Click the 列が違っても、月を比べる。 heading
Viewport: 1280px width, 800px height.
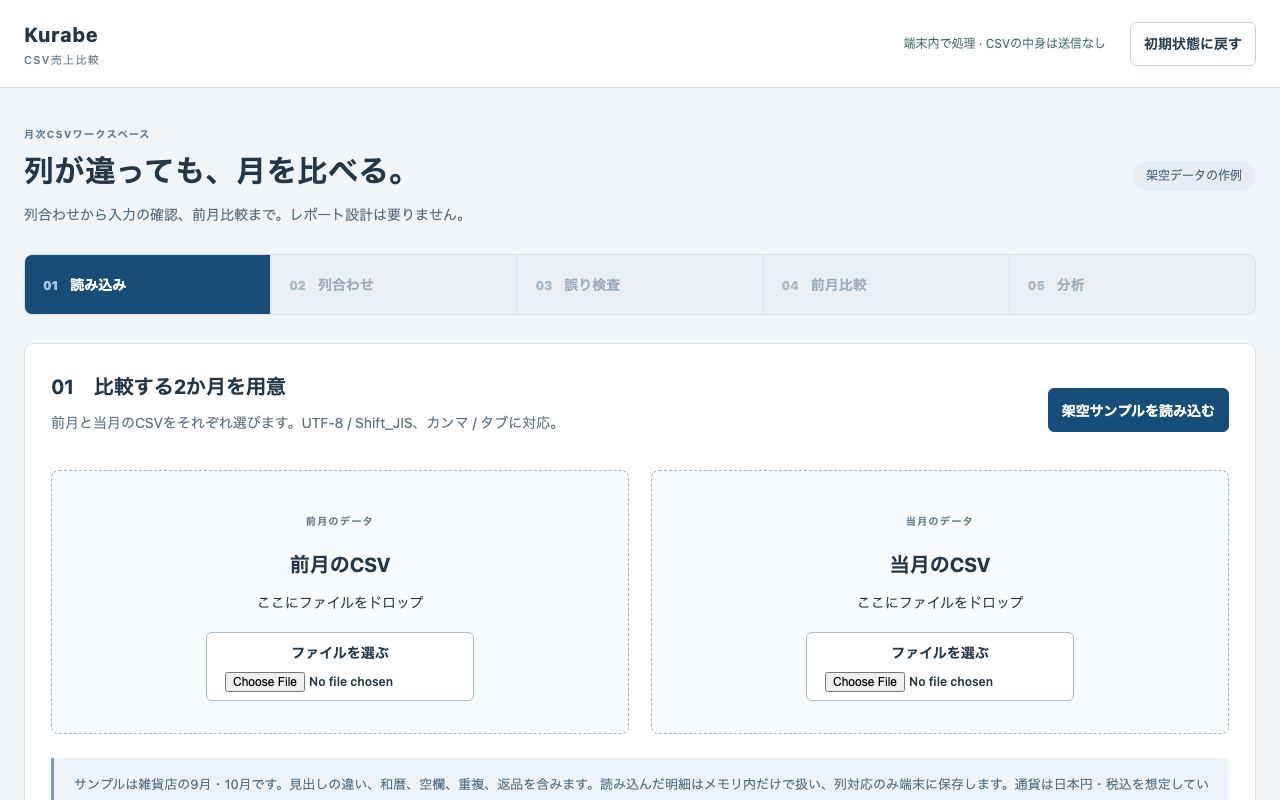pos(216,171)
